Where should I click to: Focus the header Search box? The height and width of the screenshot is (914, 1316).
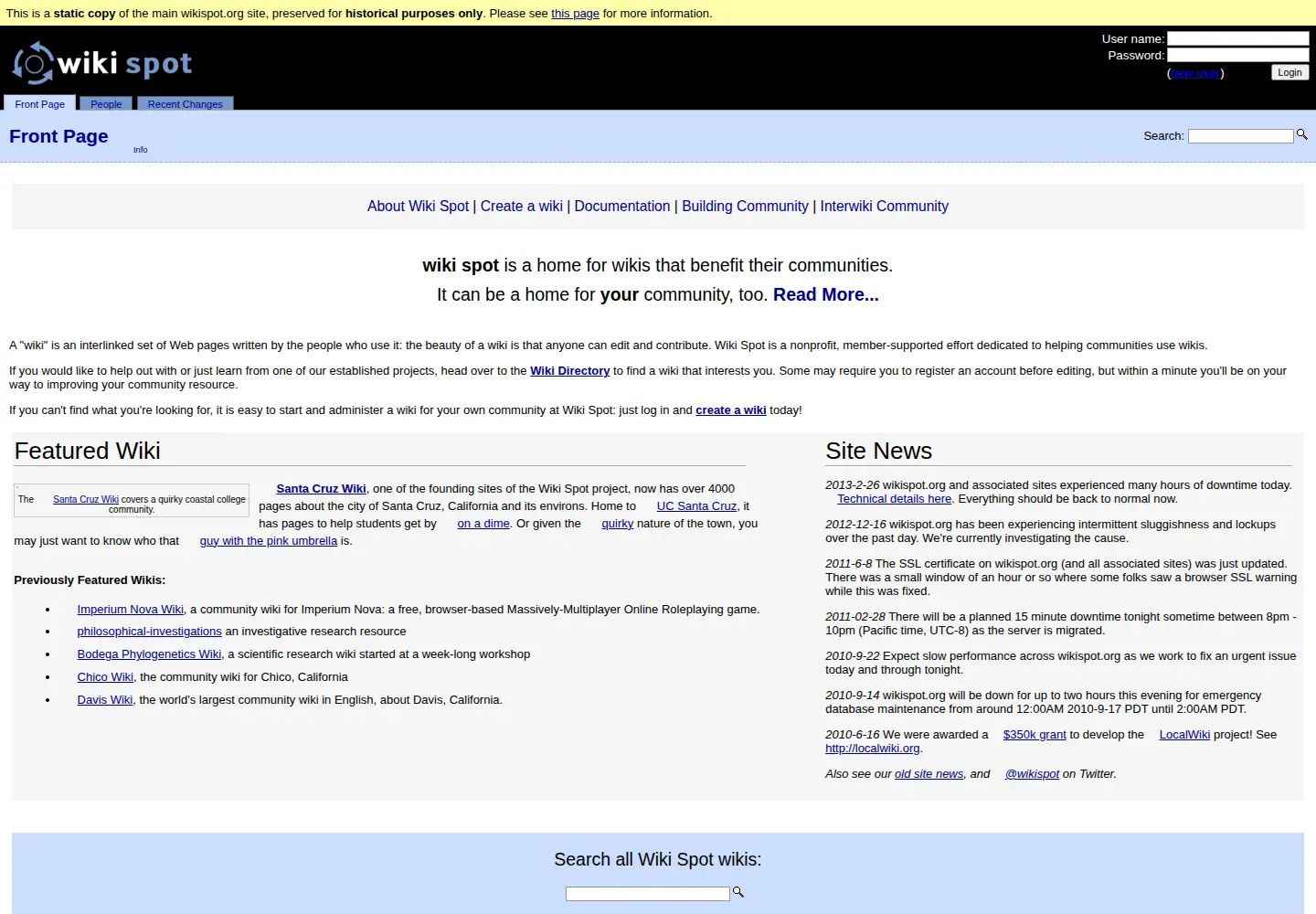1241,135
